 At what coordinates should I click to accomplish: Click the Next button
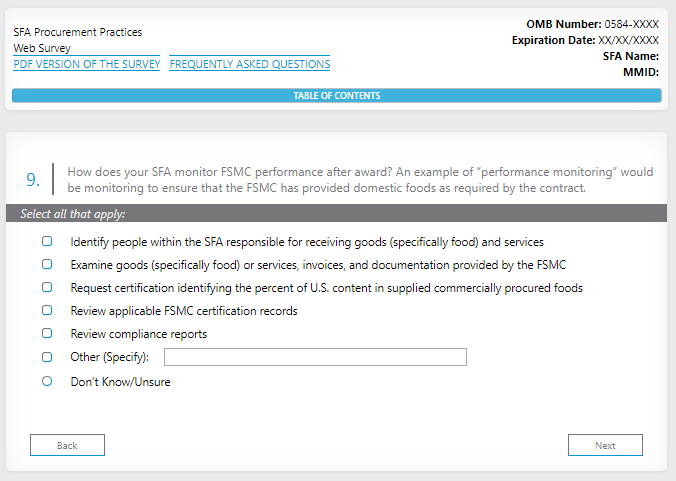(x=605, y=445)
